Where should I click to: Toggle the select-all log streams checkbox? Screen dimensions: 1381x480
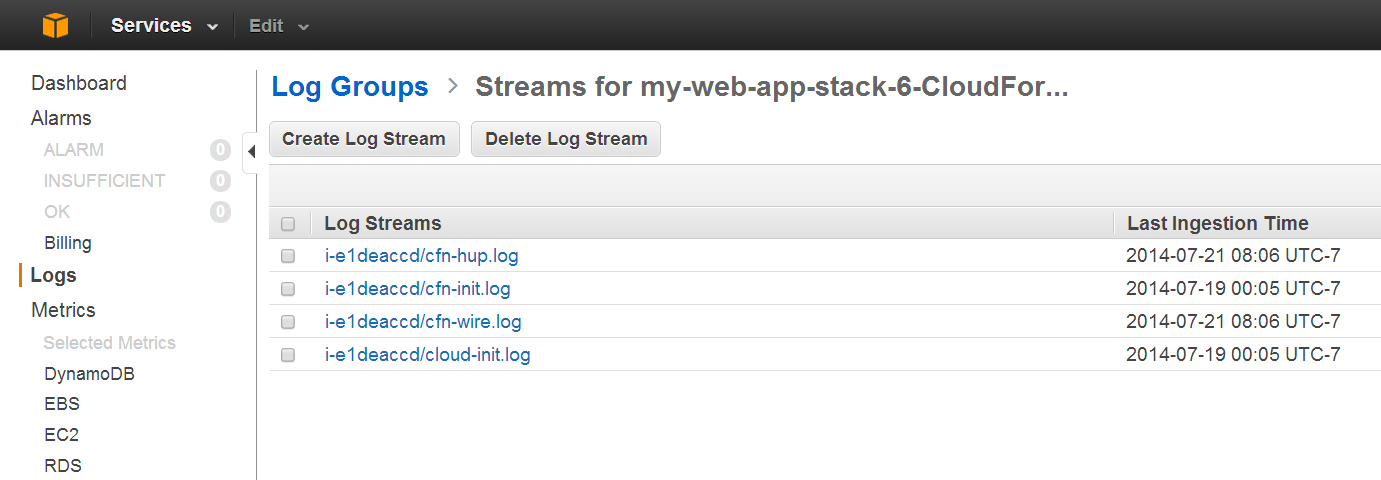[288, 224]
